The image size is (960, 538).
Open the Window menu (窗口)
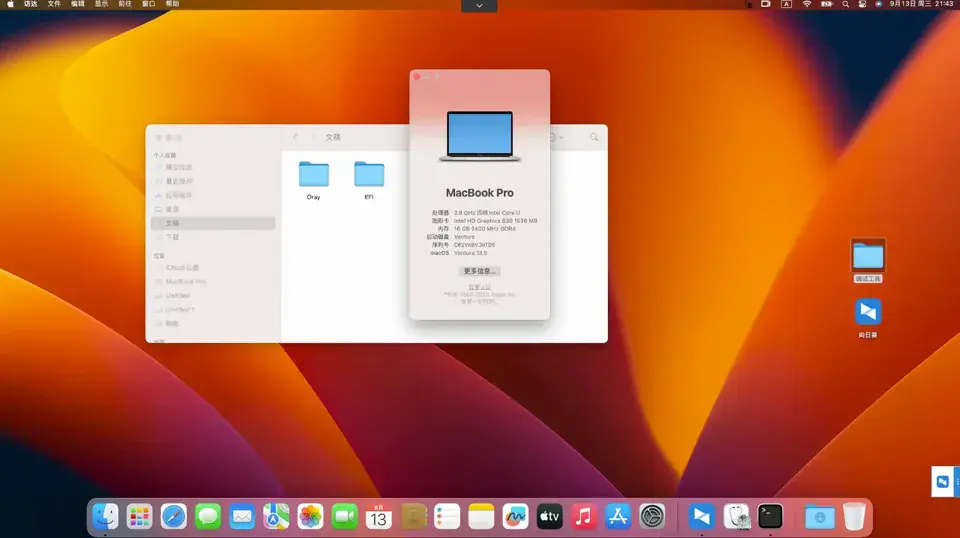[x=149, y=4]
